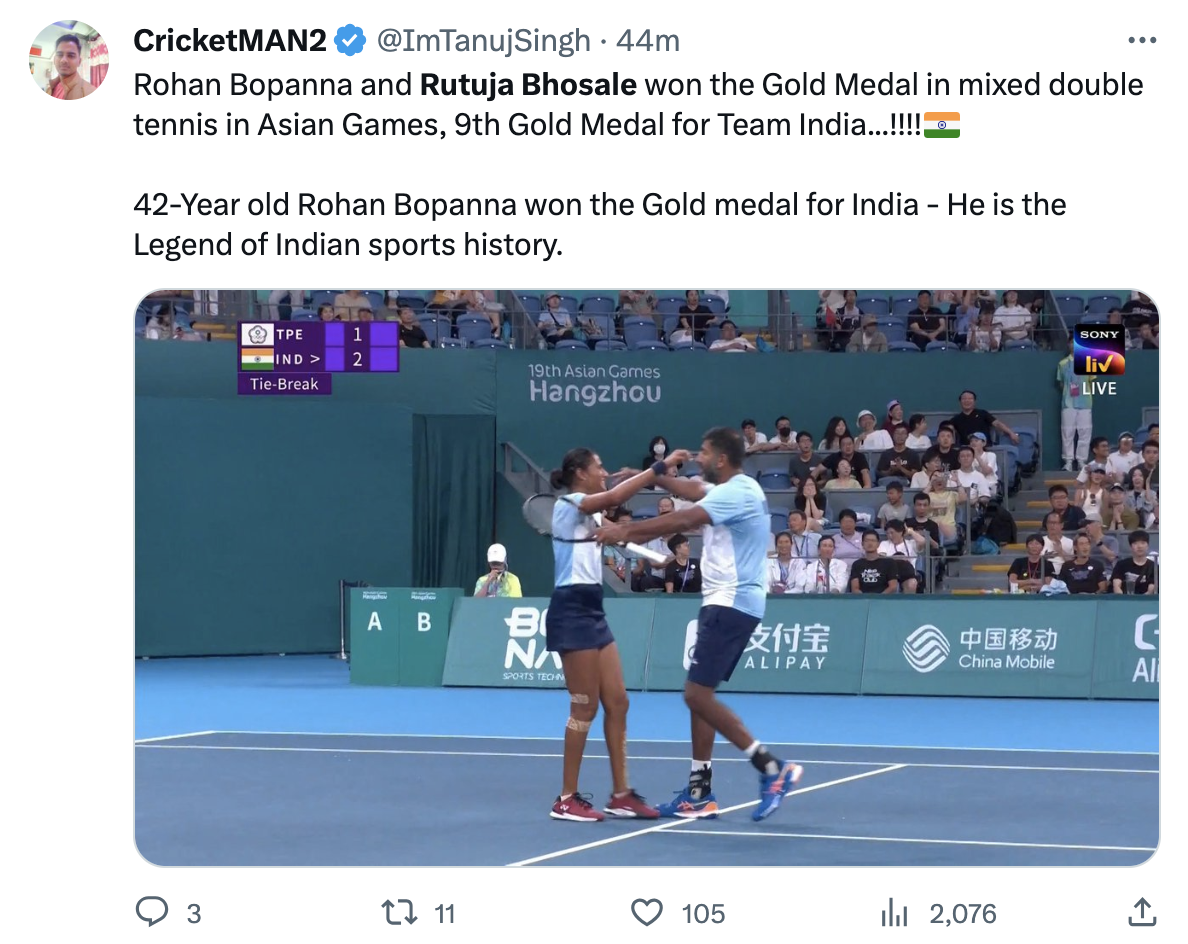Open the reply comment icon
Viewport: 1188px width, 944px height.
(x=152, y=912)
